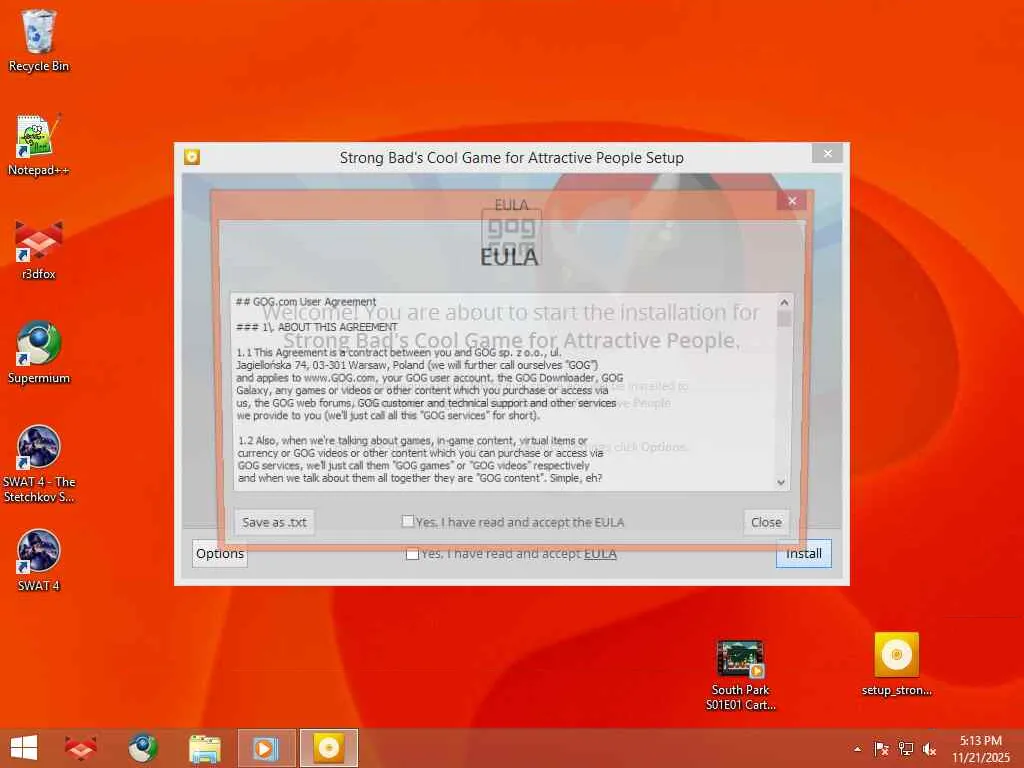
Task: Click the EULA scrollbar thumb
Action: pyautogui.click(x=784, y=319)
